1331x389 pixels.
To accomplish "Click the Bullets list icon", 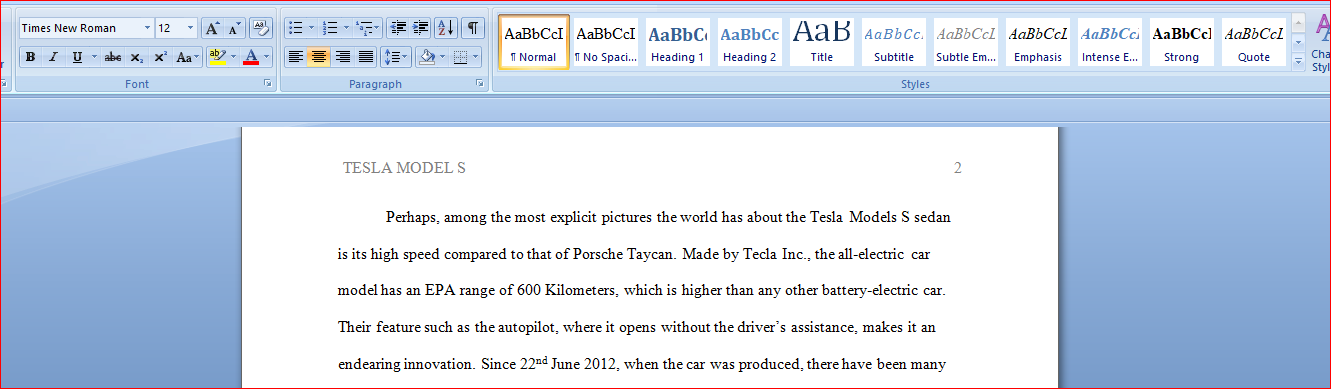I will (x=296, y=28).
